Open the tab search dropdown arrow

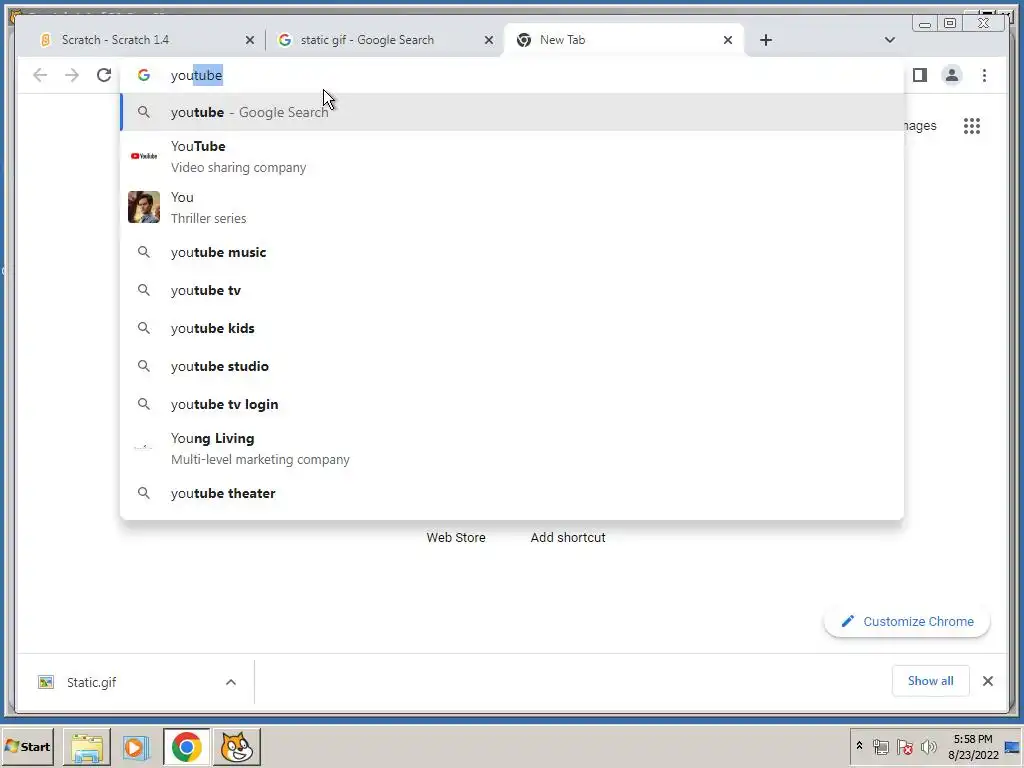tap(889, 40)
